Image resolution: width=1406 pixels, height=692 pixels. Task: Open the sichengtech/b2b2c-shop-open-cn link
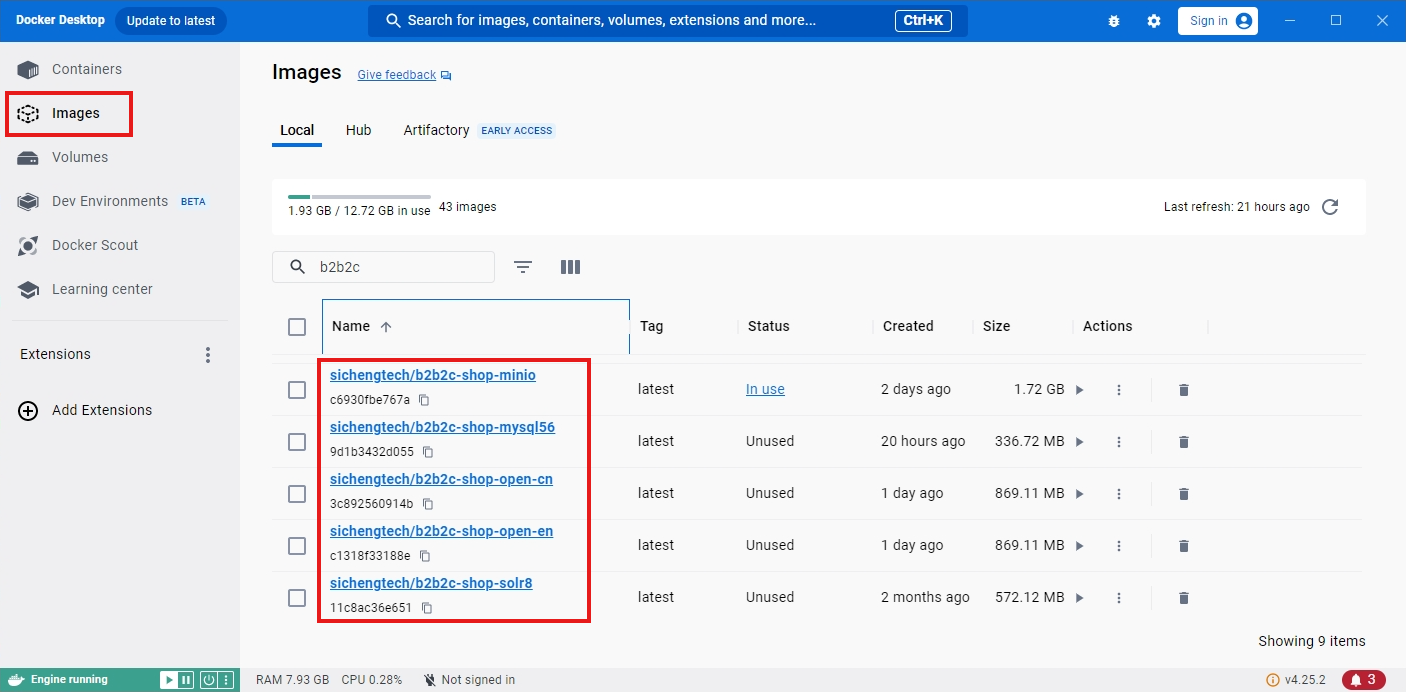441,479
